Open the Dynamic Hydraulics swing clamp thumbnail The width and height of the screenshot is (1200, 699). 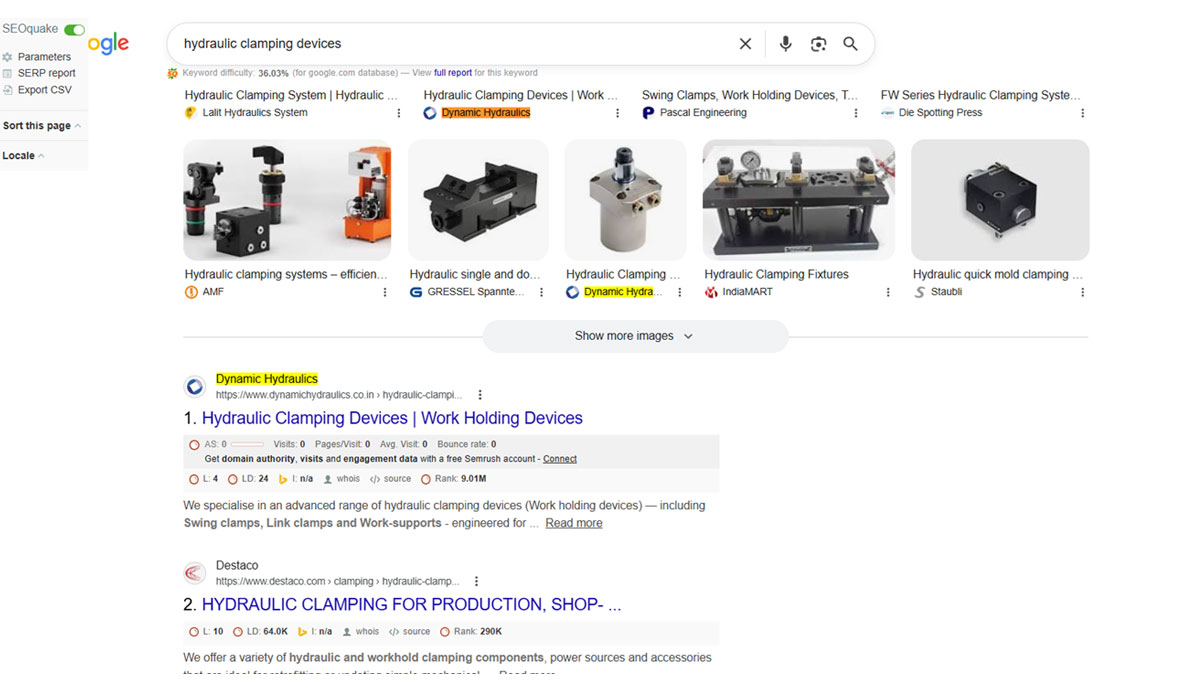(625, 200)
